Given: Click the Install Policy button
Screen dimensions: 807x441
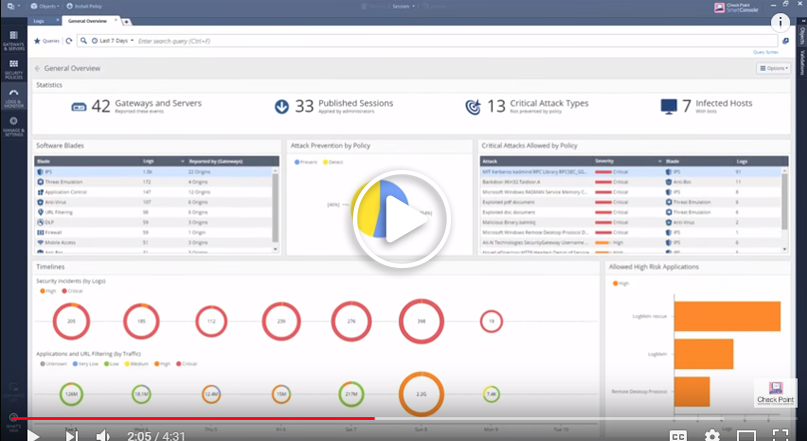Looking at the screenshot, I should pos(84,6).
